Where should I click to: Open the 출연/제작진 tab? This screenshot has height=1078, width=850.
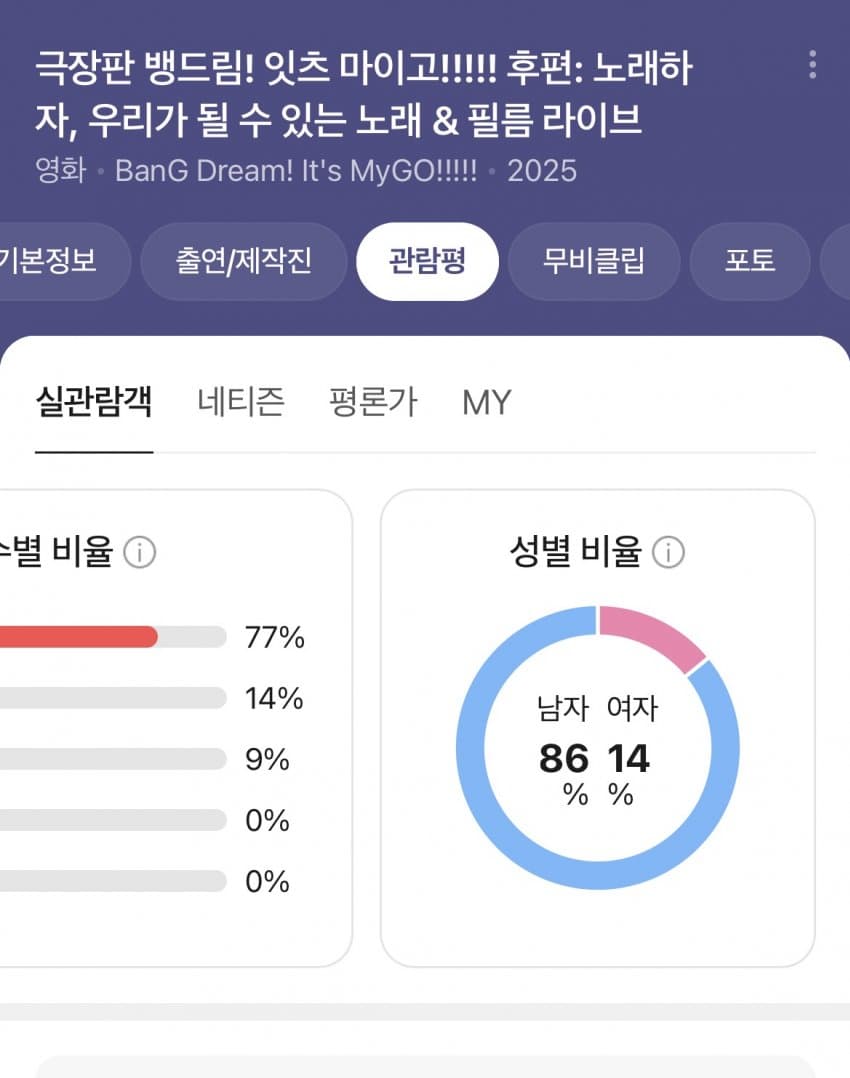click(244, 261)
